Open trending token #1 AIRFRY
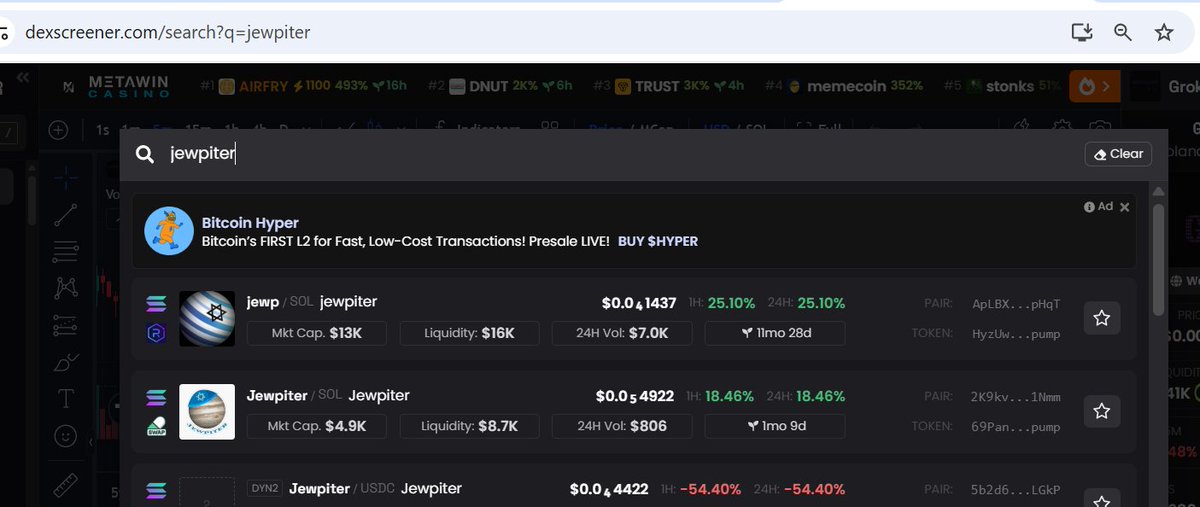The image size is (1200, 507). tap(303, 86)
